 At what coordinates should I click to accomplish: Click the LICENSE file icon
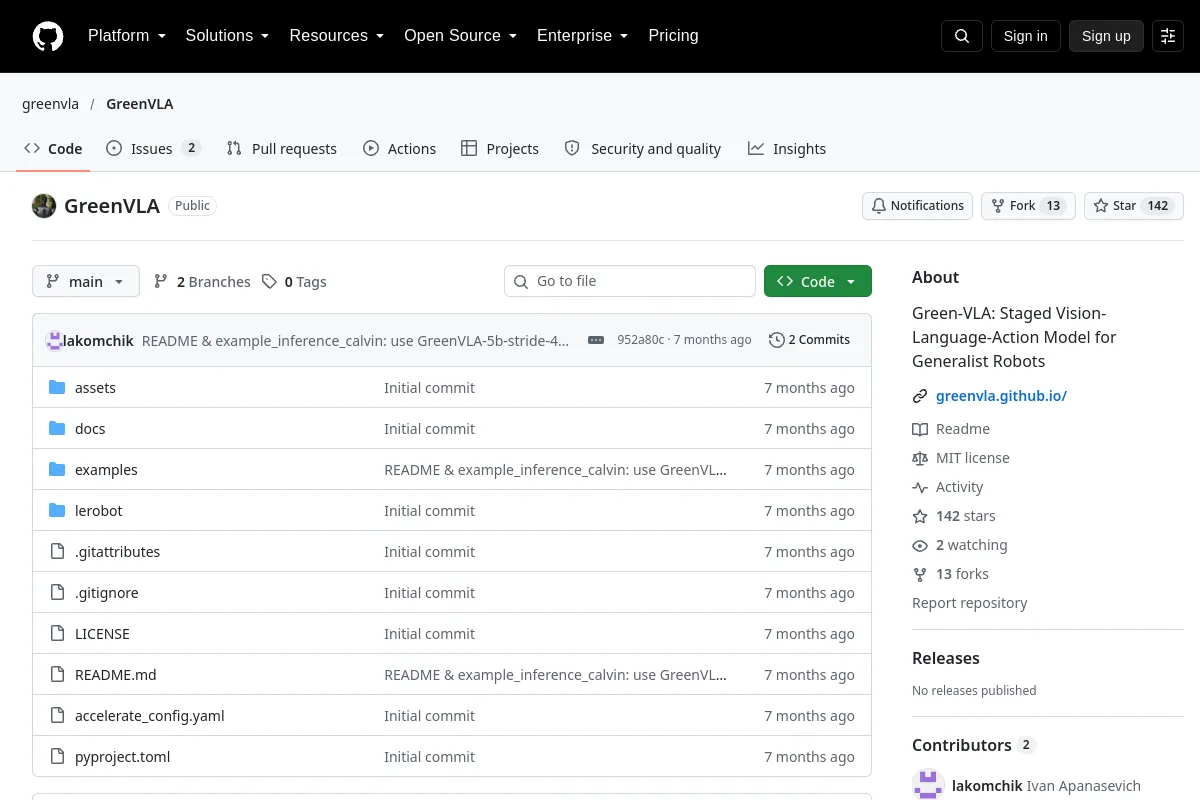coord(57,634)
